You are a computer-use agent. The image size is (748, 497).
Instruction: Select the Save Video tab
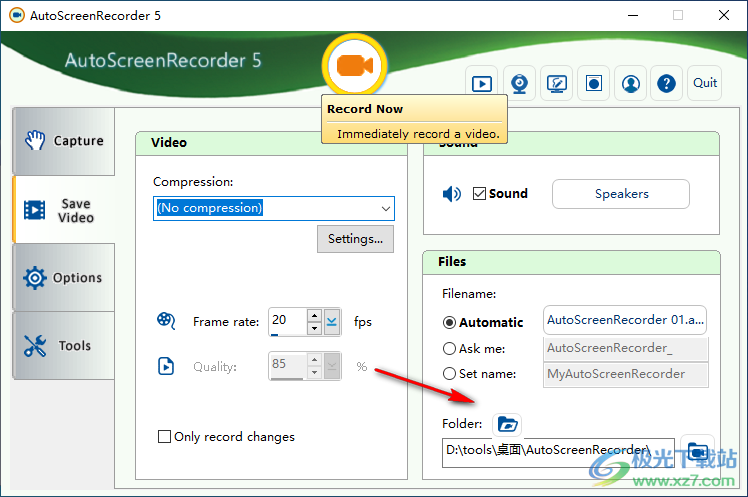pos(64,210)
